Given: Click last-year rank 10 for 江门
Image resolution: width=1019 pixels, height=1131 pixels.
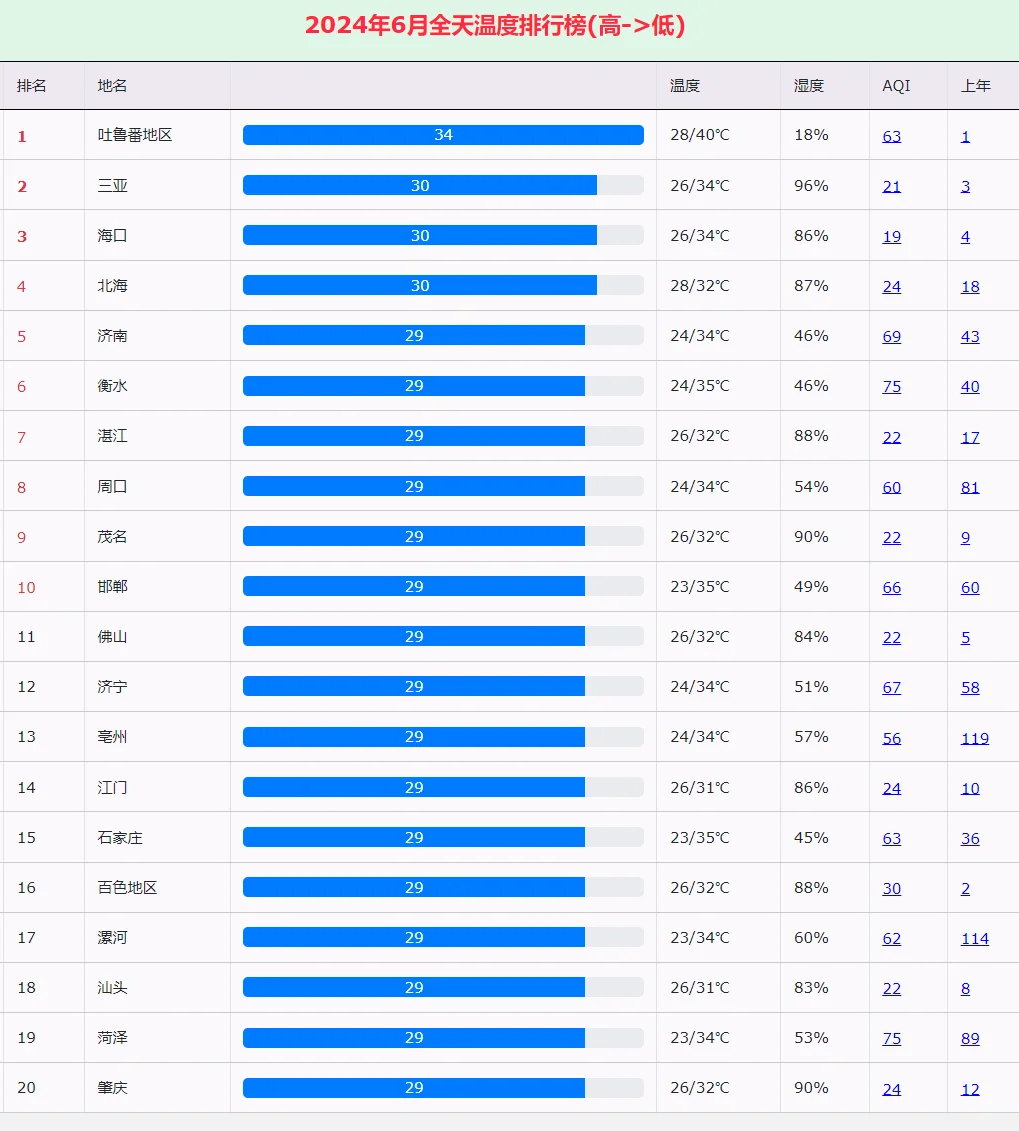Looking at the screenshot, I should (970, 788).
